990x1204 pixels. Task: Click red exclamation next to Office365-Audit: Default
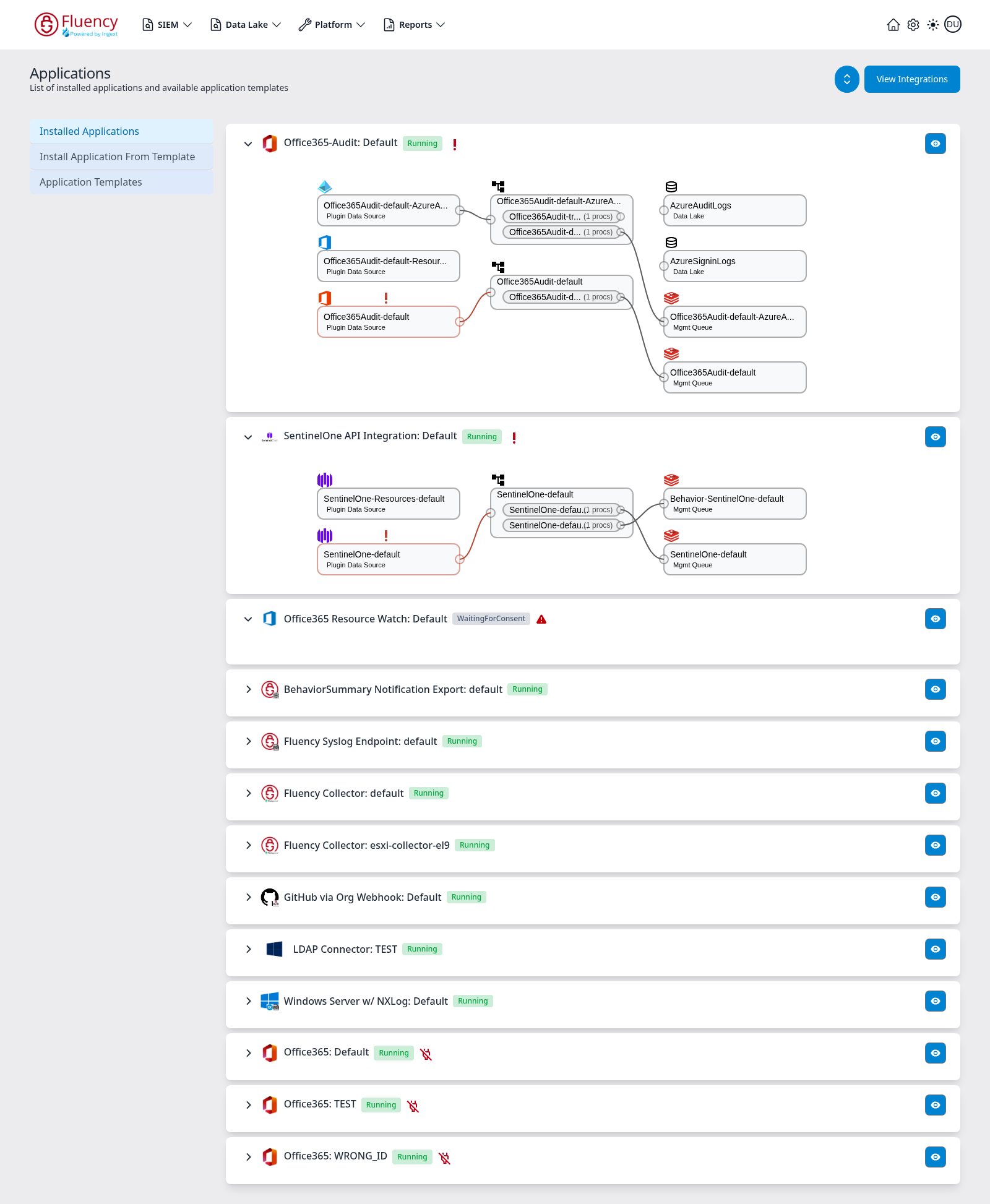[x=455, y=144]
